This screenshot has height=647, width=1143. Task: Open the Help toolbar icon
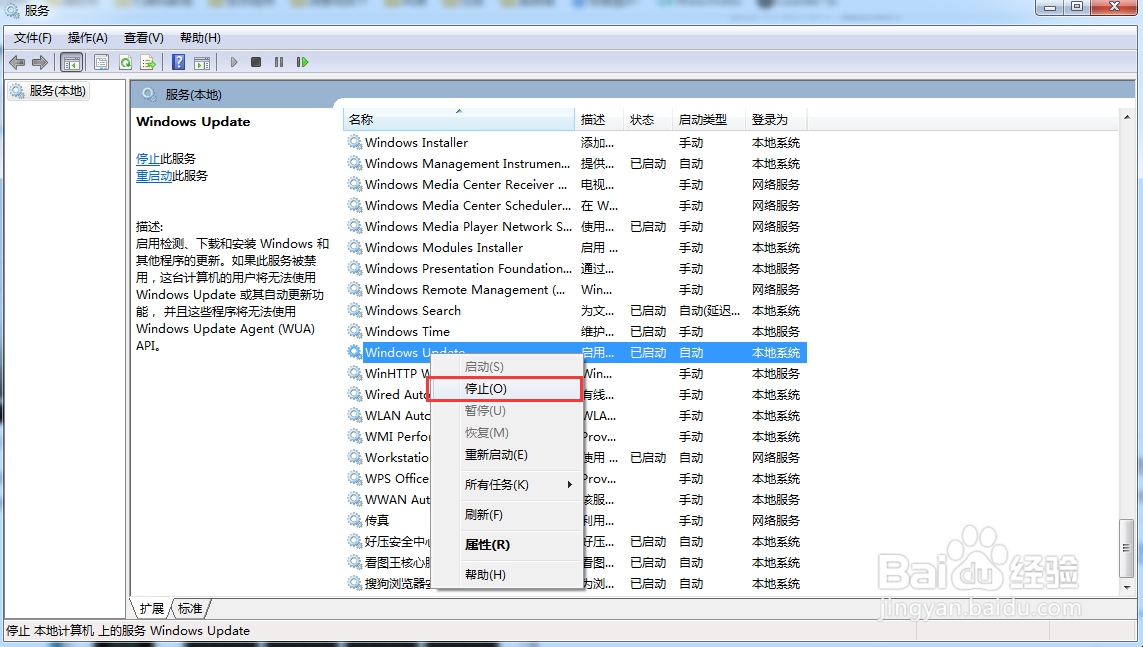click(179, 63)
